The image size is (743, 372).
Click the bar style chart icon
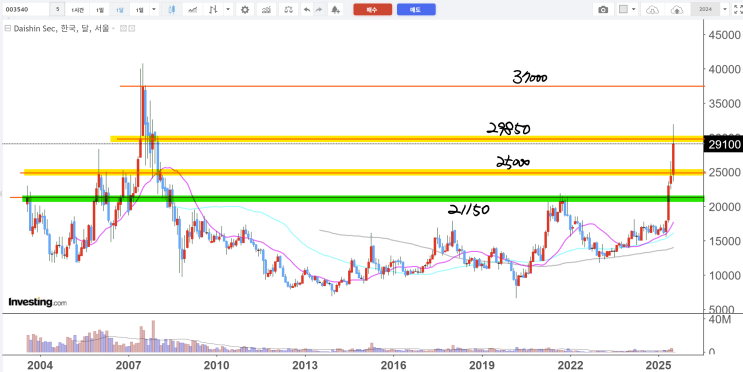click(x=214, y=9)
